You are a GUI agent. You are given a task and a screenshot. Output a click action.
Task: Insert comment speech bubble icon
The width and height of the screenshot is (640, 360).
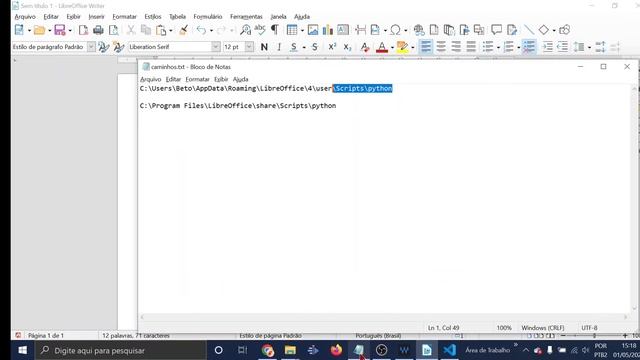pos(496,30)
